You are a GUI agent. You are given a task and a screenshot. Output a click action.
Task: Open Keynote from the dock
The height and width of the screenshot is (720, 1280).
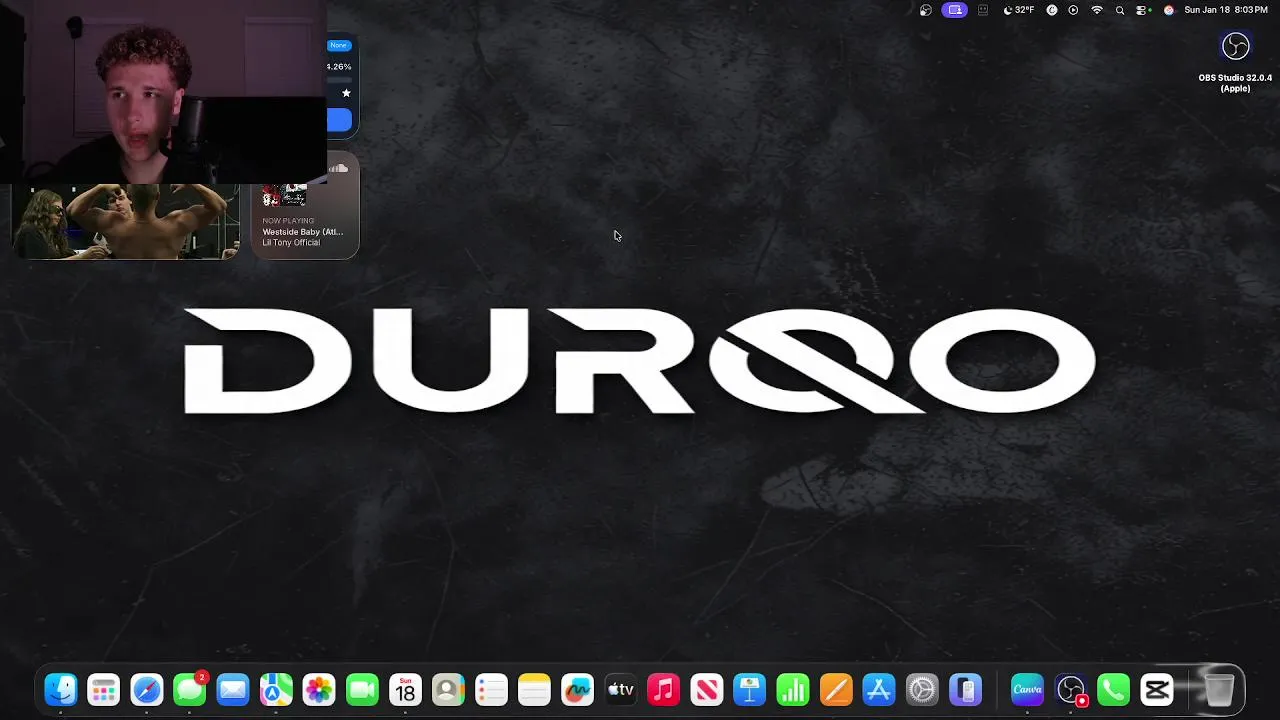click(x=749, y=690)
